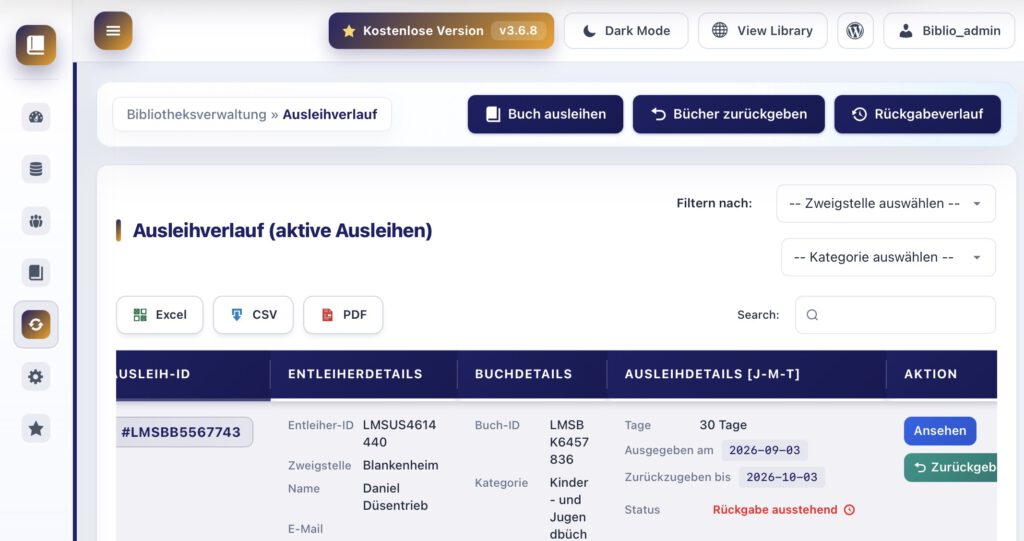Toggle the hamburger menu button
Viewport: 1024px width, 541px height.
113,31
